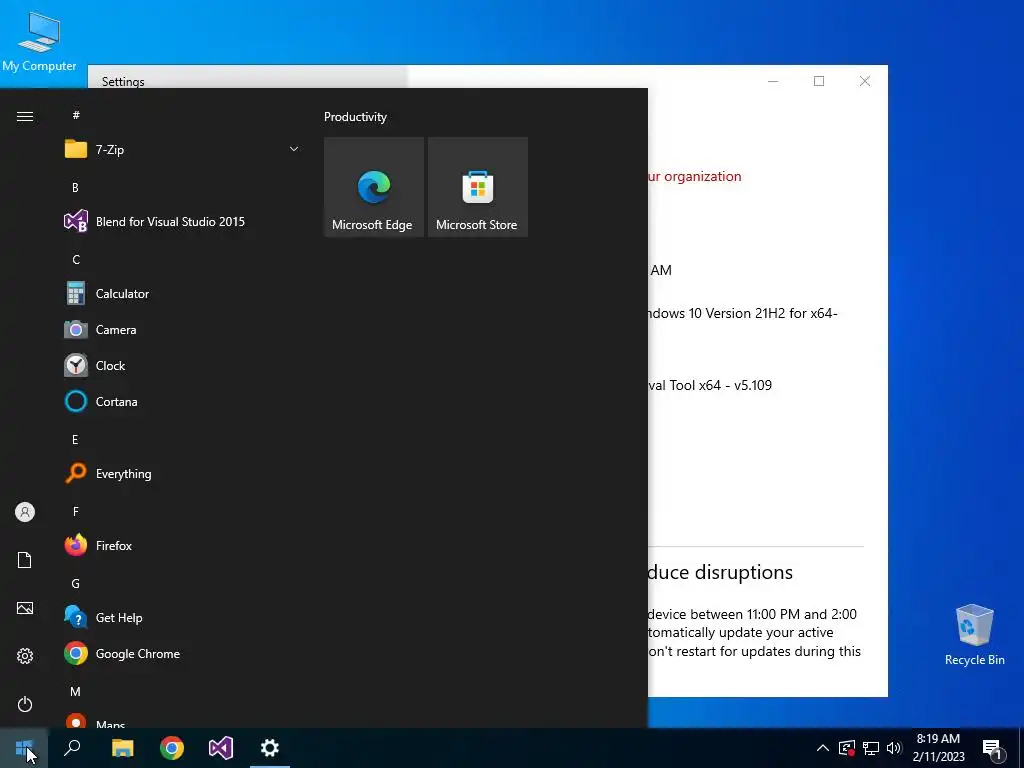Expand the 7-Zip folder chevron
The width and height of the screenshot is (1024, 768).
tap(294, 150)
